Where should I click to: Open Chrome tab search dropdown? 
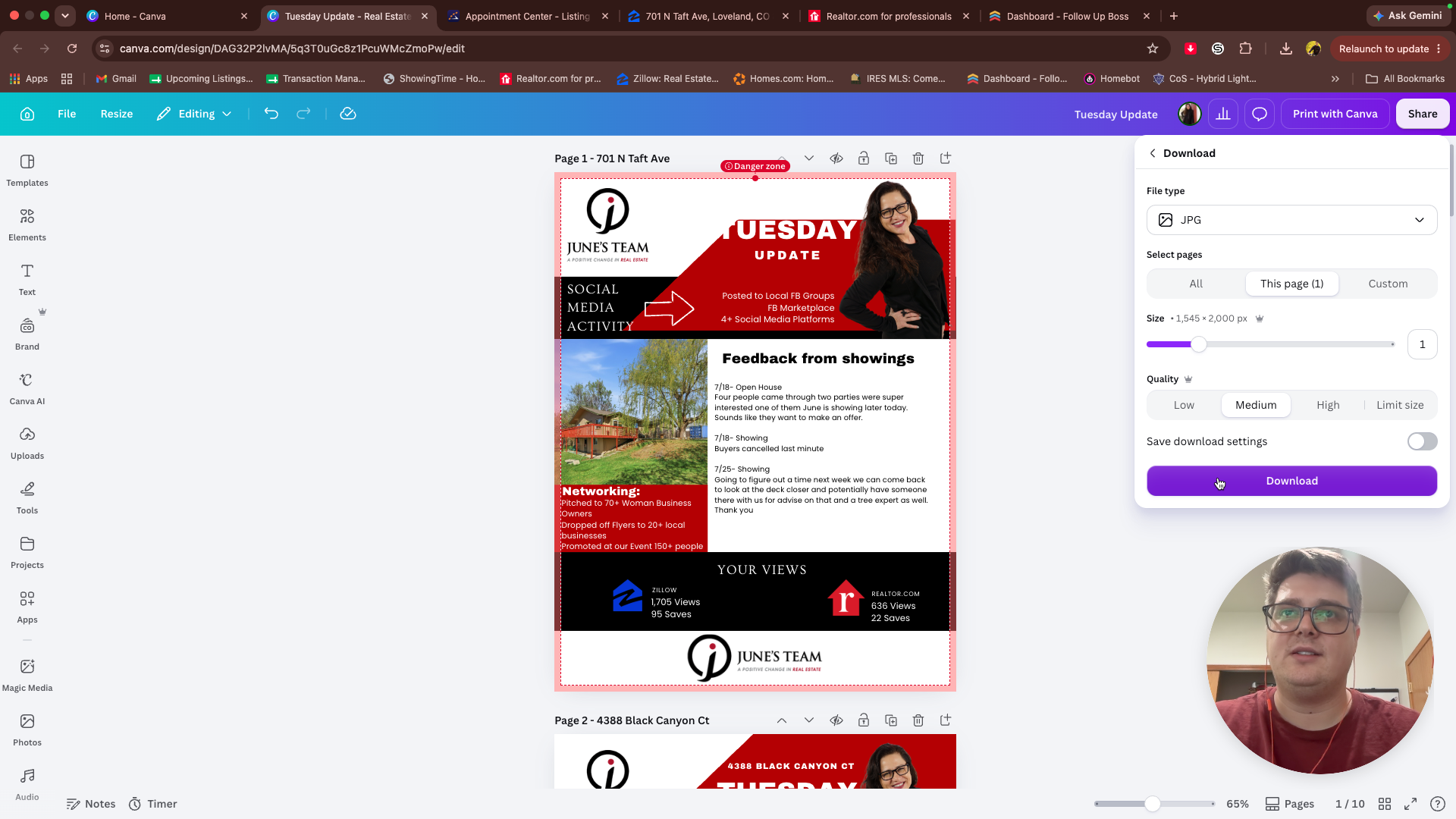click(x=65, y=15)
